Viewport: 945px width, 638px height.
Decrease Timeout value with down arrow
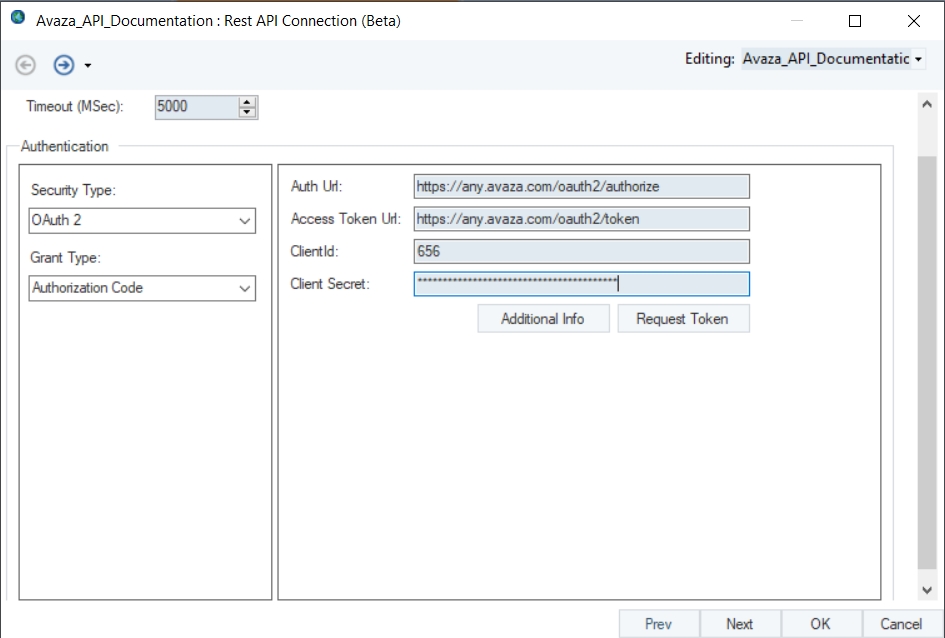click(248, 111)
